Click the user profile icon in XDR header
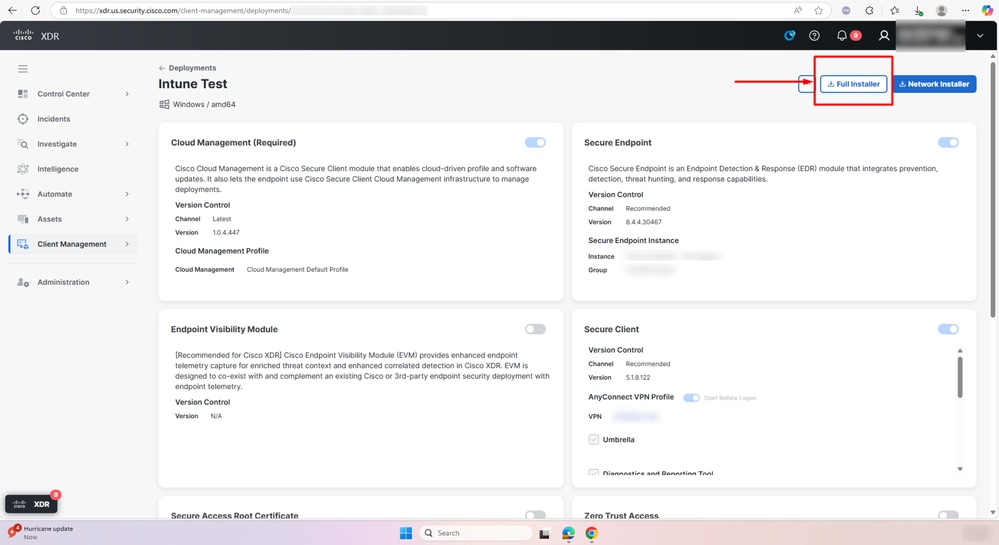999x545 pixels. [x=884, y=36]
